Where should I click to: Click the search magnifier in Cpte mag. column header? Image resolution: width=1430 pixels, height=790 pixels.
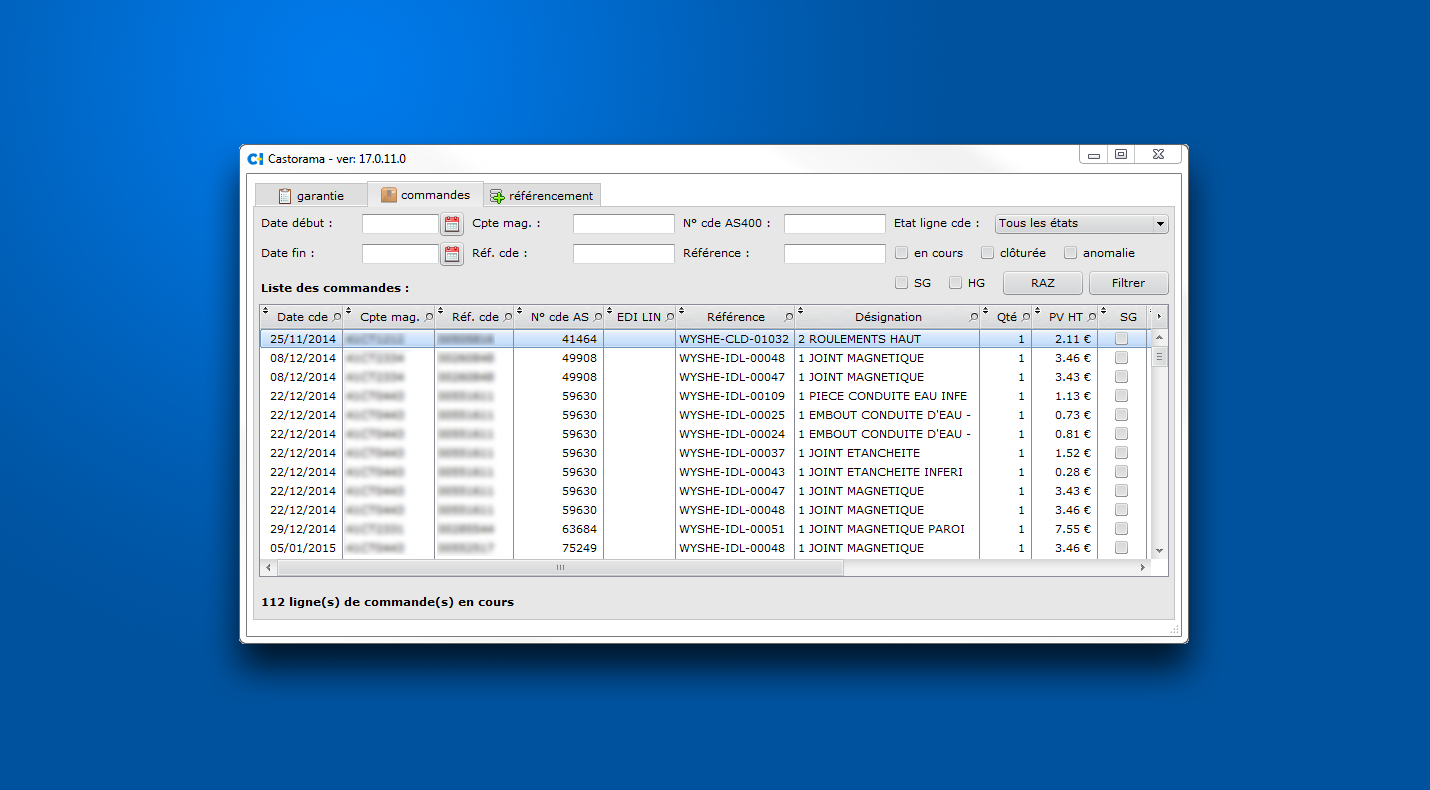pyautogui.click(x=428, y=317)
